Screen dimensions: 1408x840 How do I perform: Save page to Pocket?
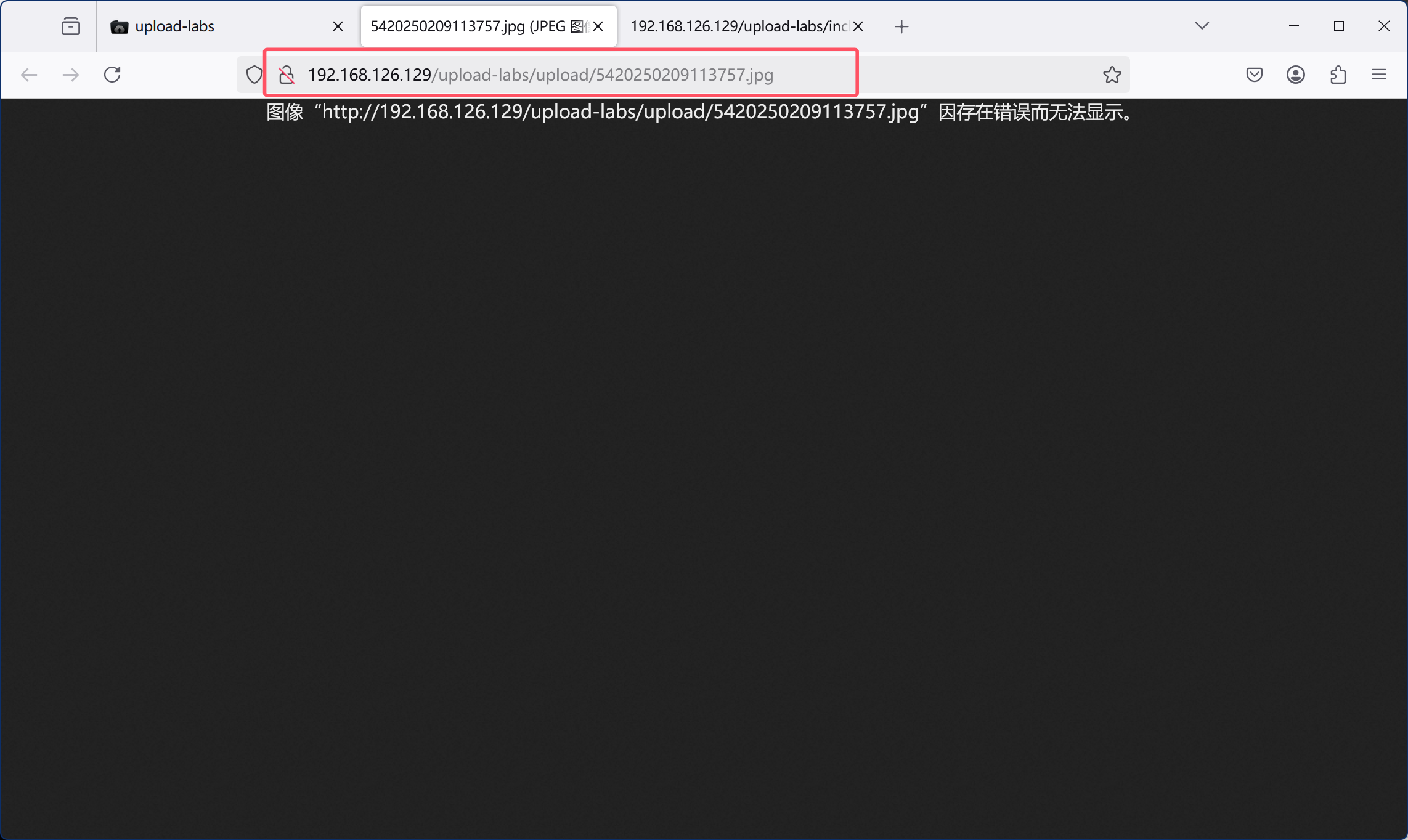(x=1254, y=75)
